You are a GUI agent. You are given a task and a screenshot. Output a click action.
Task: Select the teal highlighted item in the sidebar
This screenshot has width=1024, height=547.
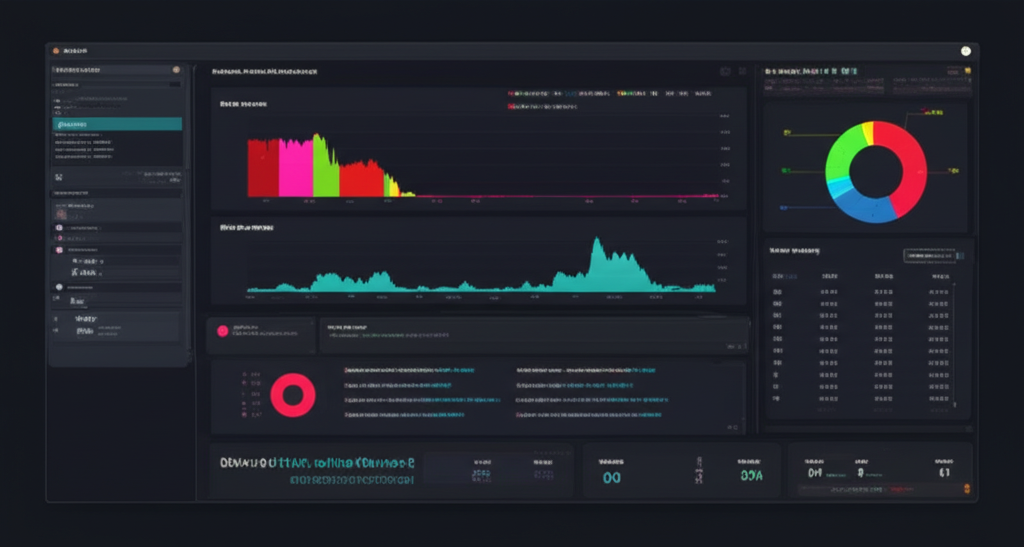(x=117, y=124)
